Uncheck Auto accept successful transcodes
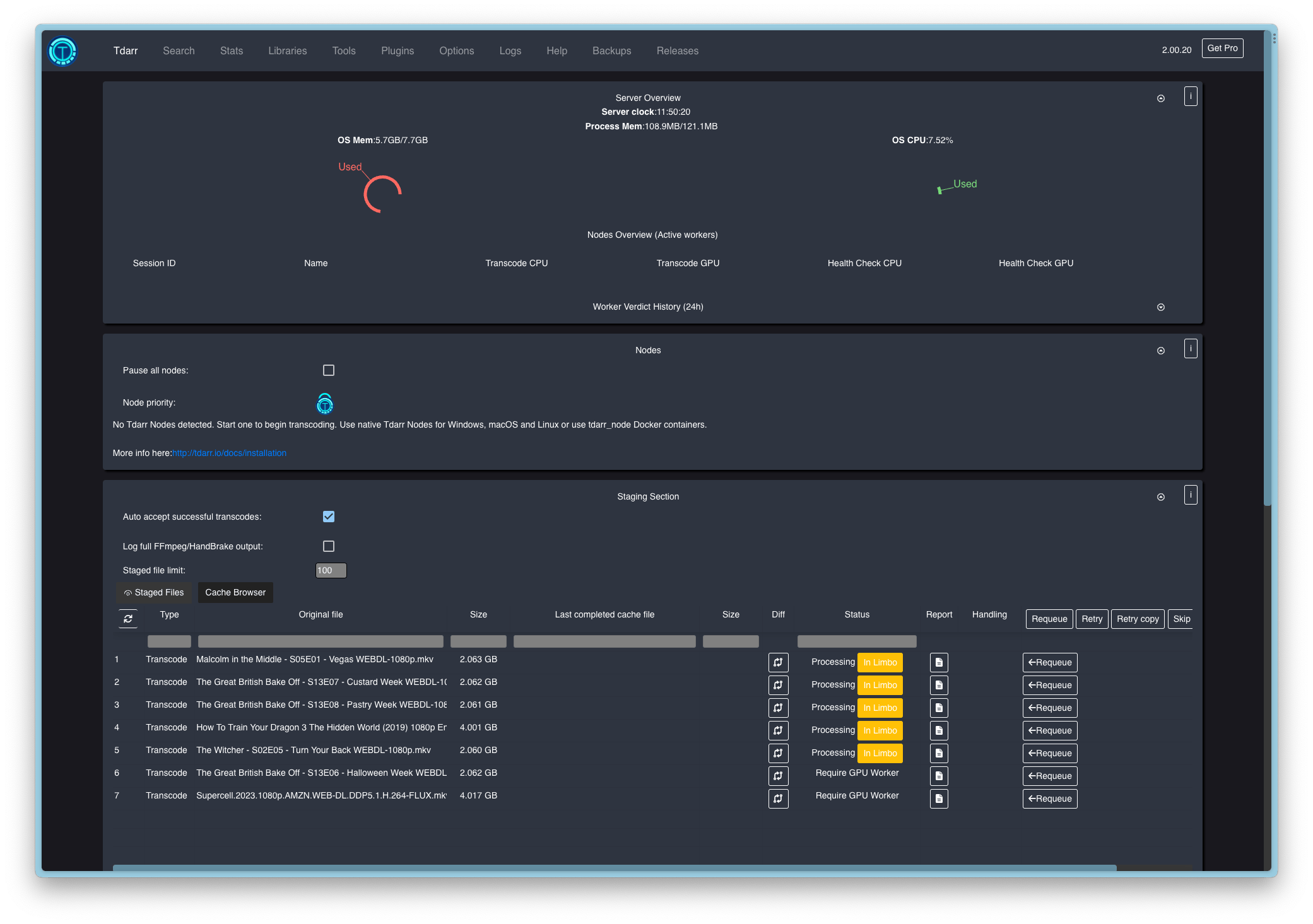Image resolution: width=1313 pixels, height=924 pixels. click(x=329, y=517)
